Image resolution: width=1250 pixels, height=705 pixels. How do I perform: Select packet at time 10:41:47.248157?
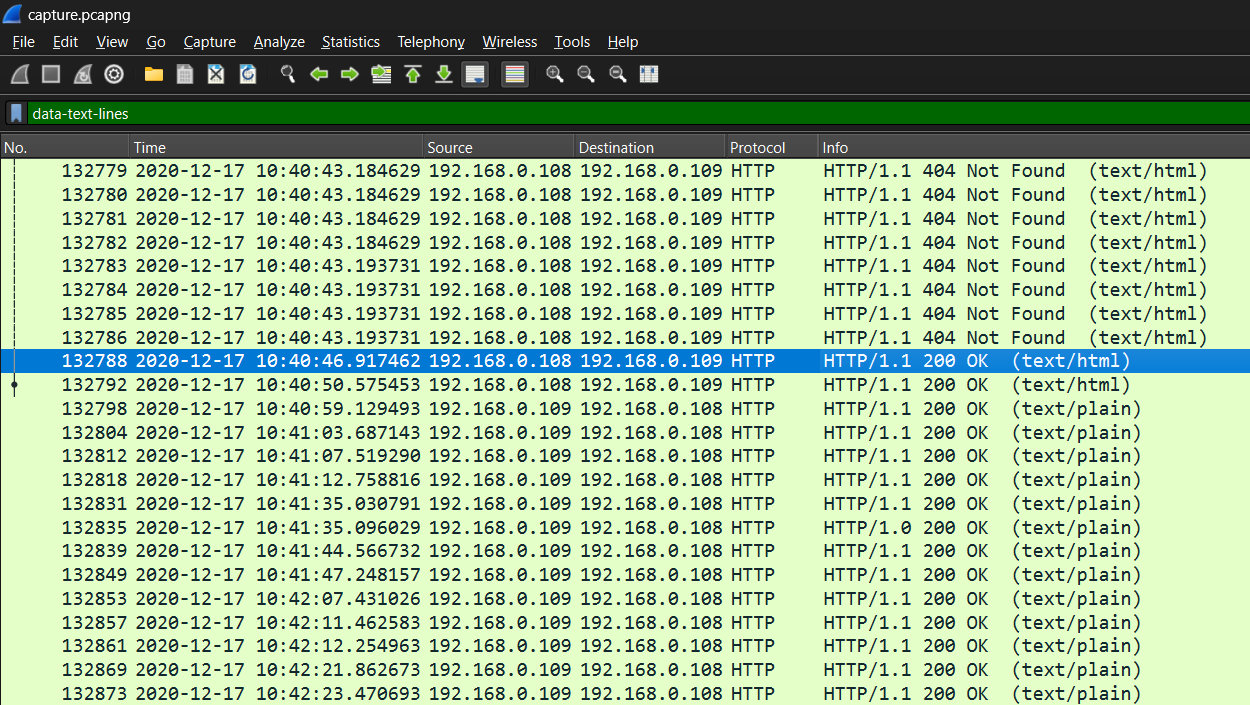tap(625, 575)
